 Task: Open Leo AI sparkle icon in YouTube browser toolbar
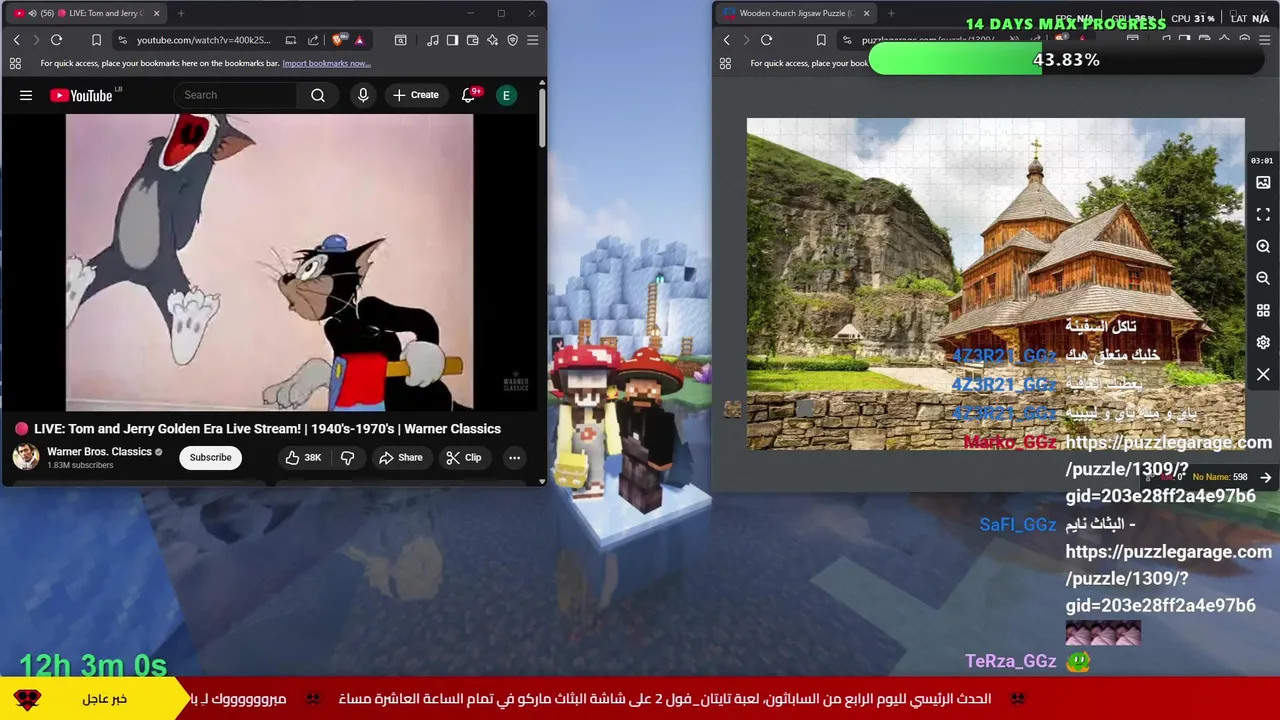pyautogui.click(x=492, y=40)
